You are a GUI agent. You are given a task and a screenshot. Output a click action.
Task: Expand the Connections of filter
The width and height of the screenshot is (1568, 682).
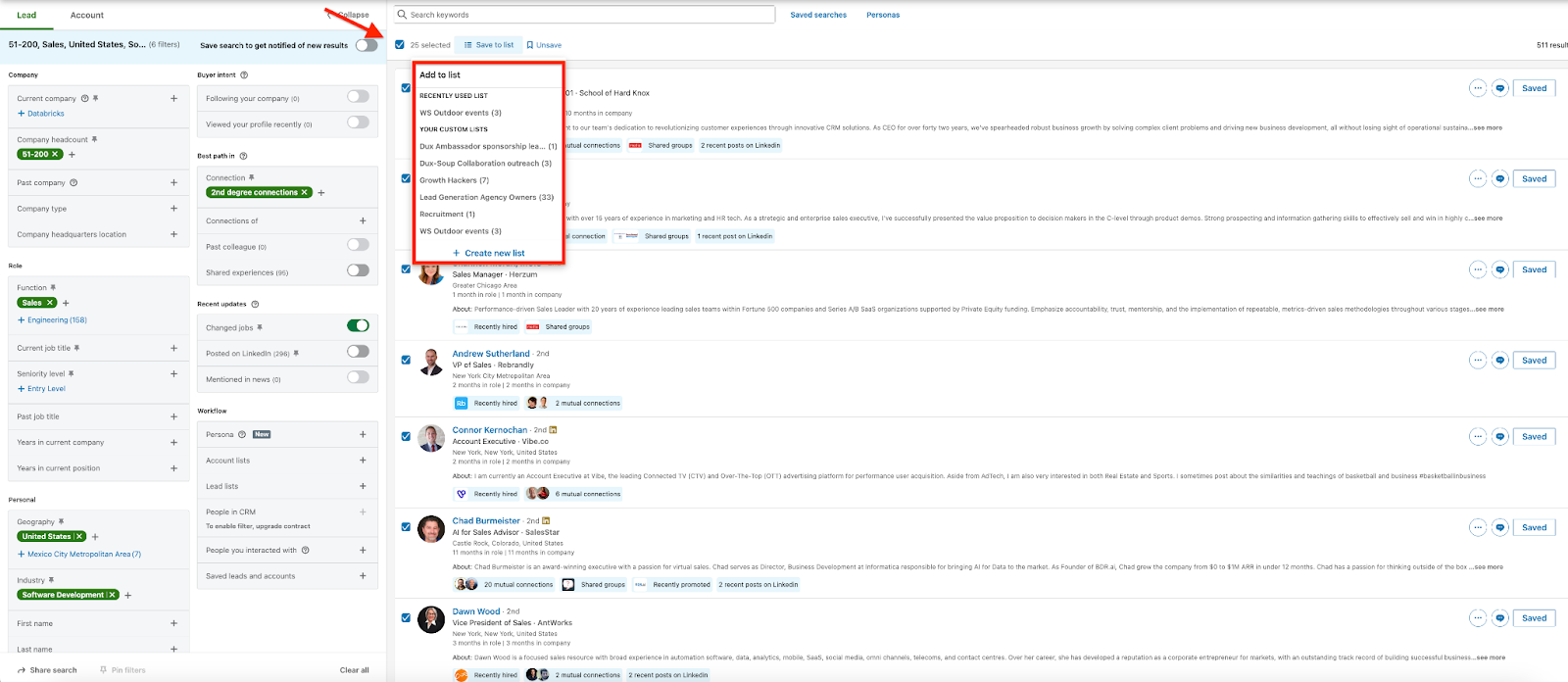point(363,220)
